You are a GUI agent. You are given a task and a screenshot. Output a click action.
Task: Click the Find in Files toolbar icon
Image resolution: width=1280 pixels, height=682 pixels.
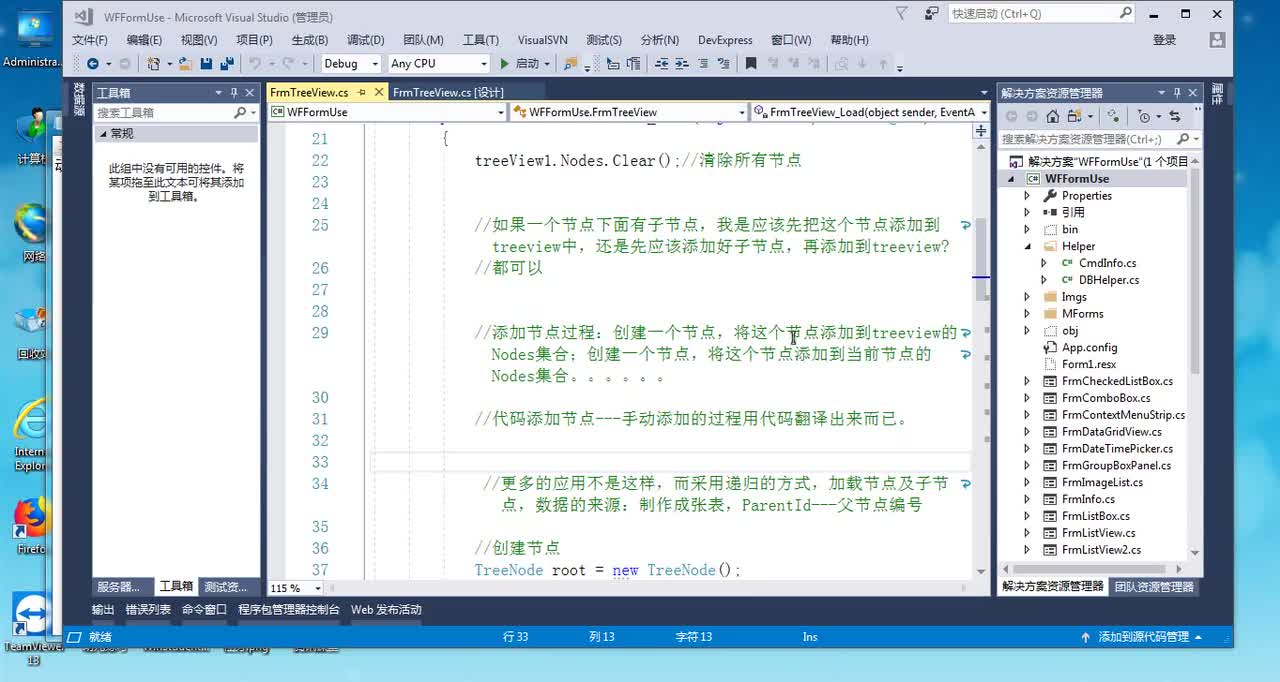(x=570, y=63)
